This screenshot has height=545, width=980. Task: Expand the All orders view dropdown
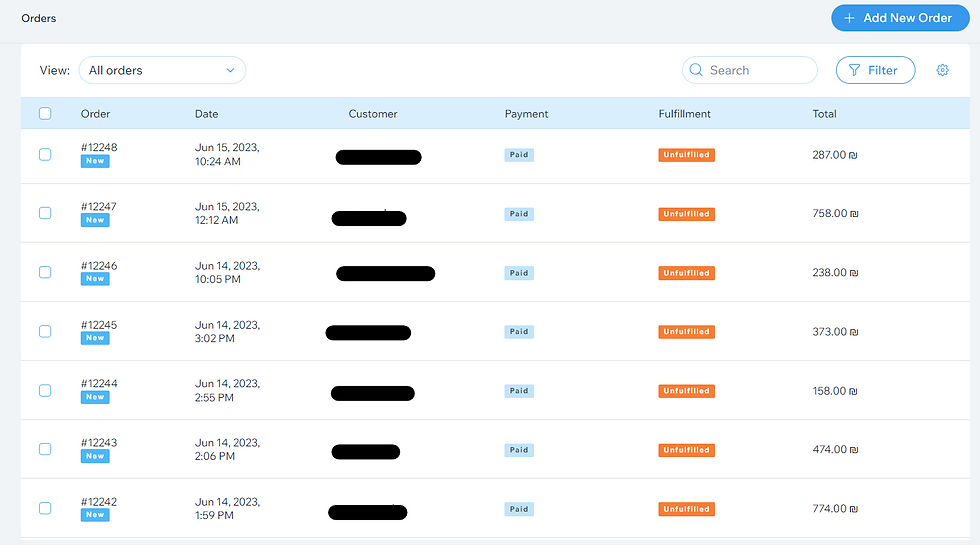[162, 70]
